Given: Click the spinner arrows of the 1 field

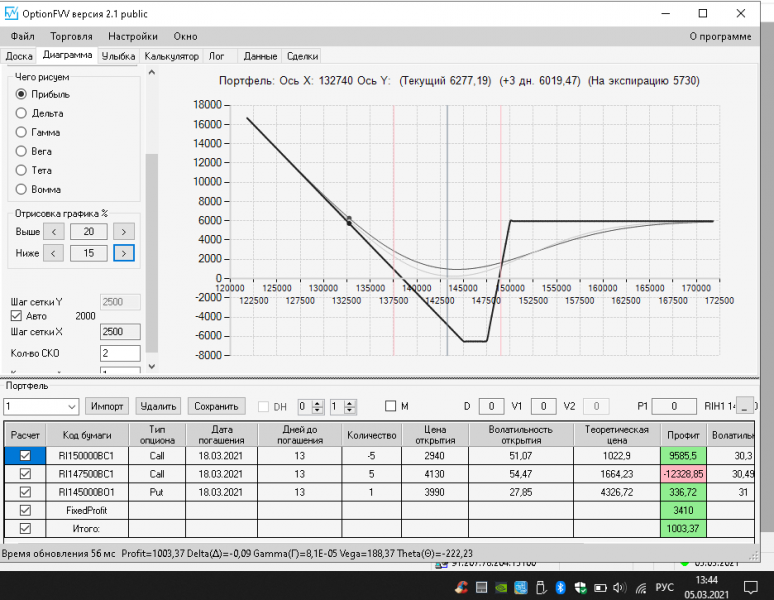Looking at the screenshot, I should point(350,407).
